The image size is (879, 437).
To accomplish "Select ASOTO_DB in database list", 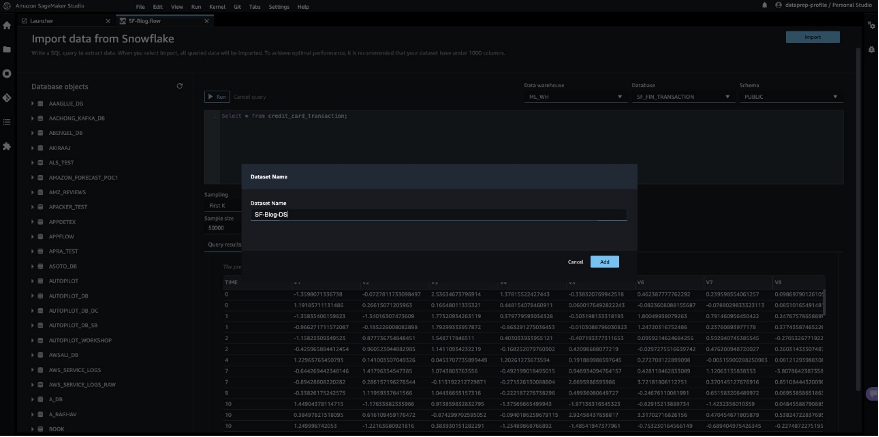I will point(63,266).
